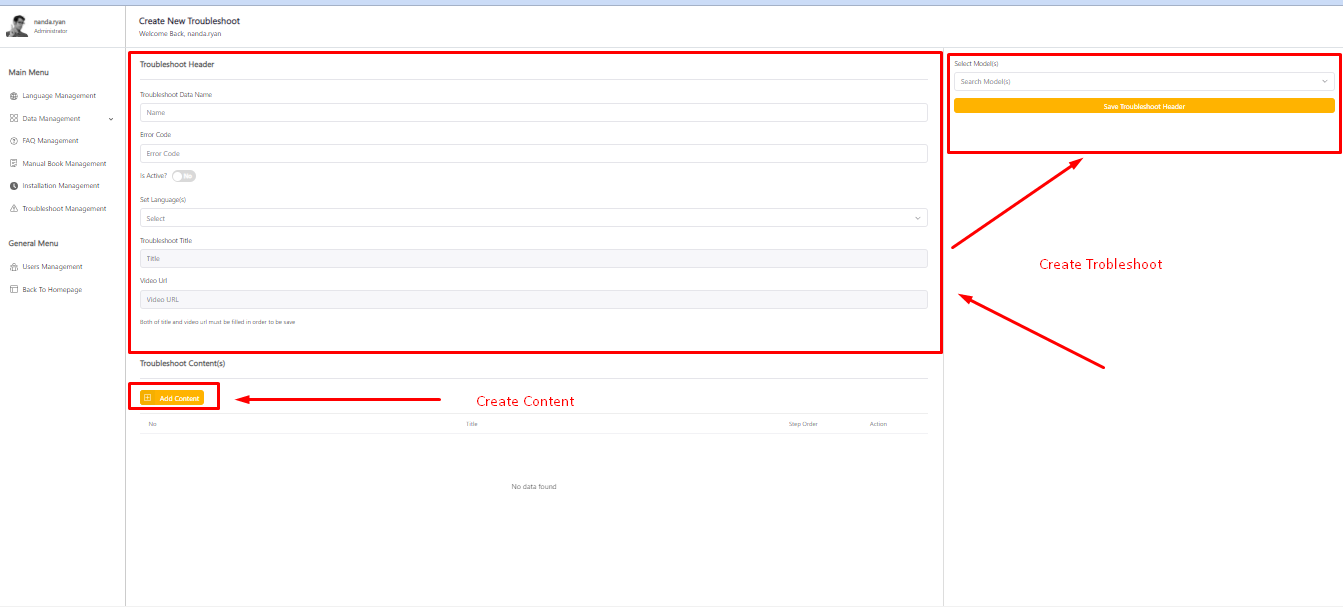
Task: Open Troubleshoot Management menu item
Action: click(64, 209)
